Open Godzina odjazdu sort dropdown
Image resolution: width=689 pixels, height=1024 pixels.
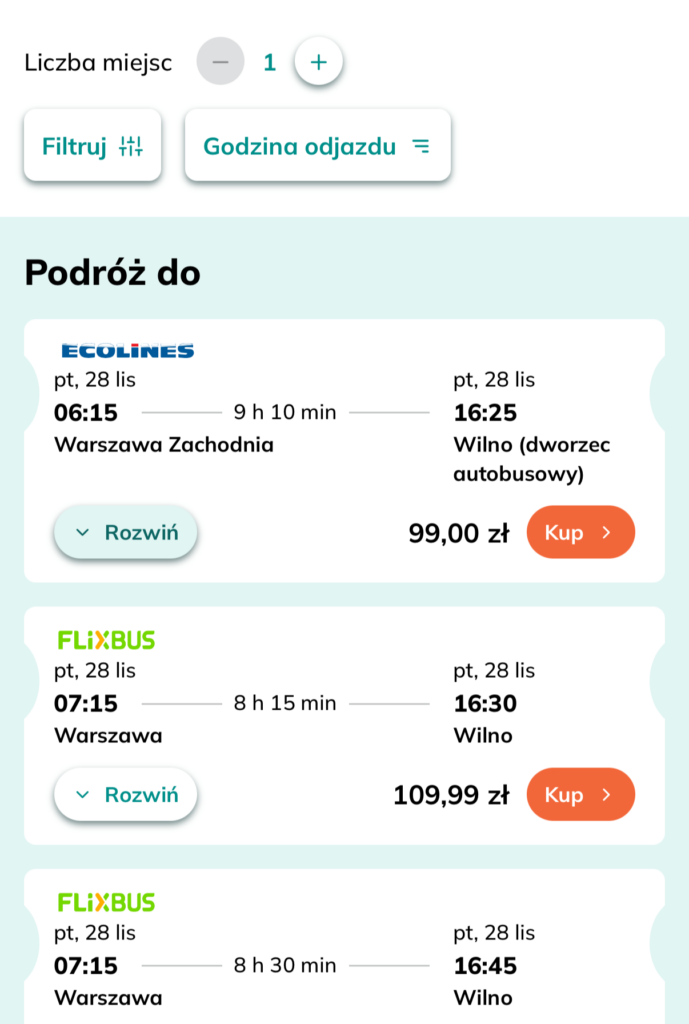[x=317, y=146]
